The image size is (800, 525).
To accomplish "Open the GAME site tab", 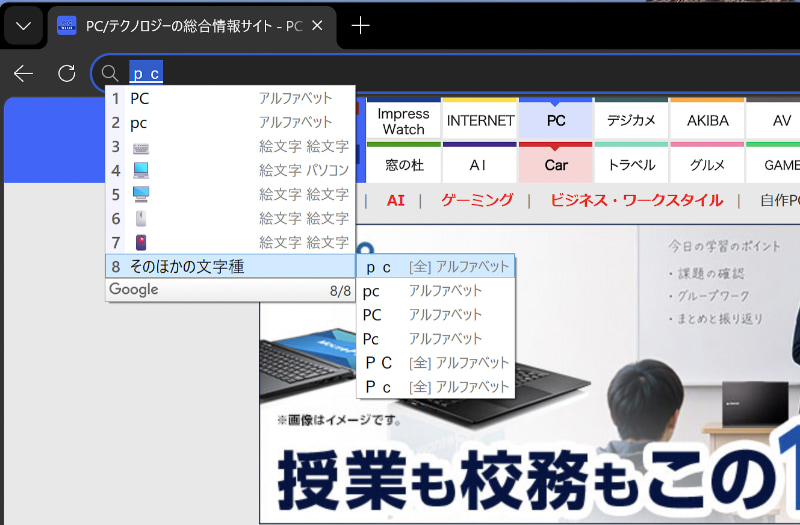I will (773, 164).
